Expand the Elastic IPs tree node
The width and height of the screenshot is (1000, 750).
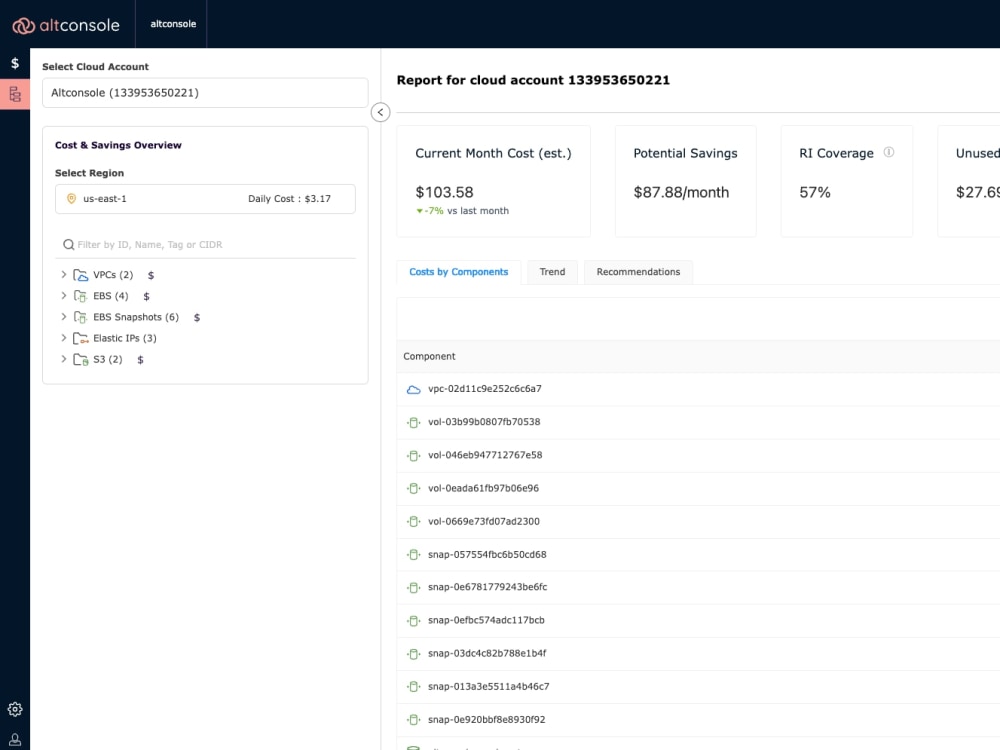63,338
